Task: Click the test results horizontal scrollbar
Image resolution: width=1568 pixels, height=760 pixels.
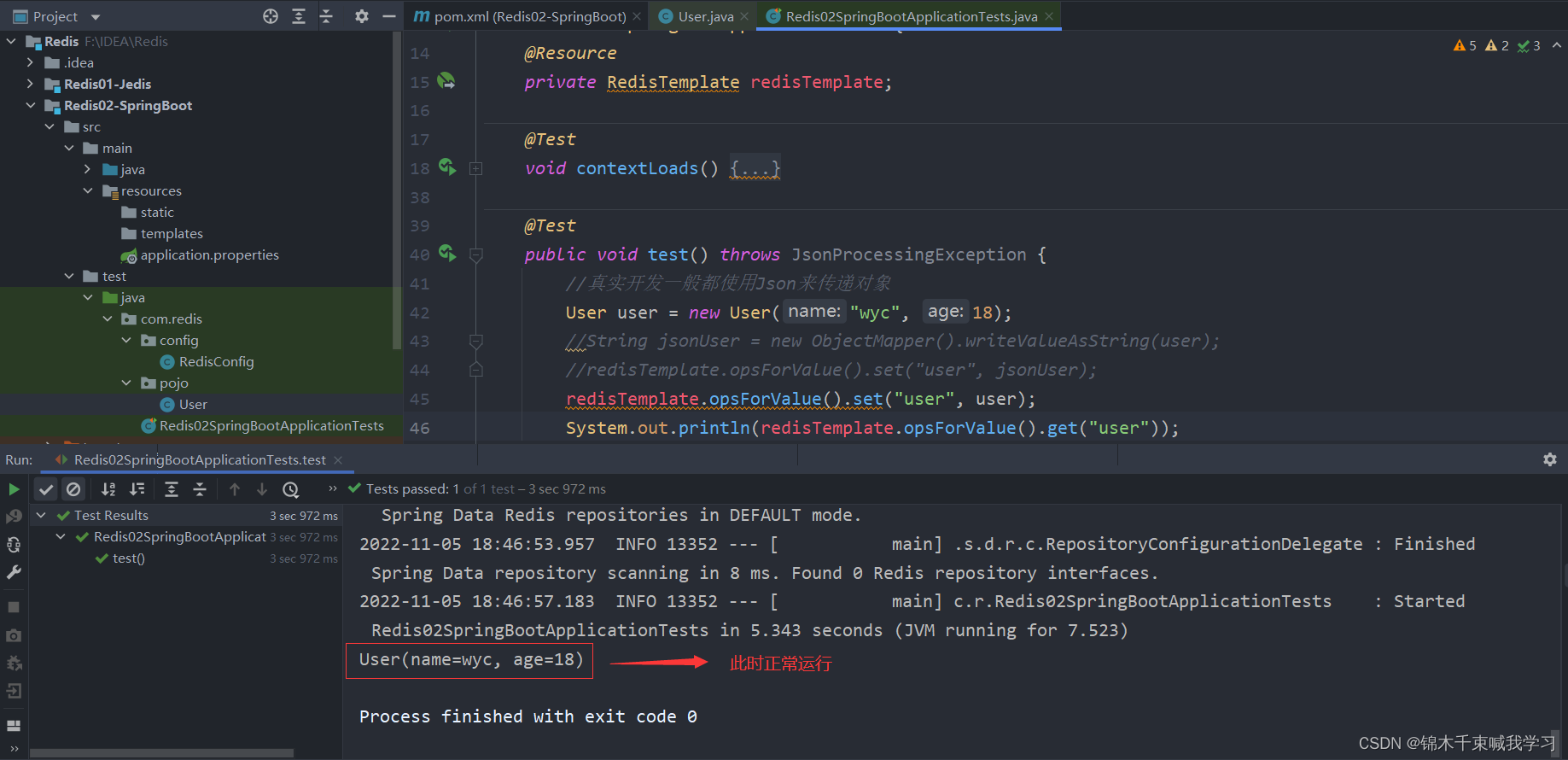Action: coord(162,753)
